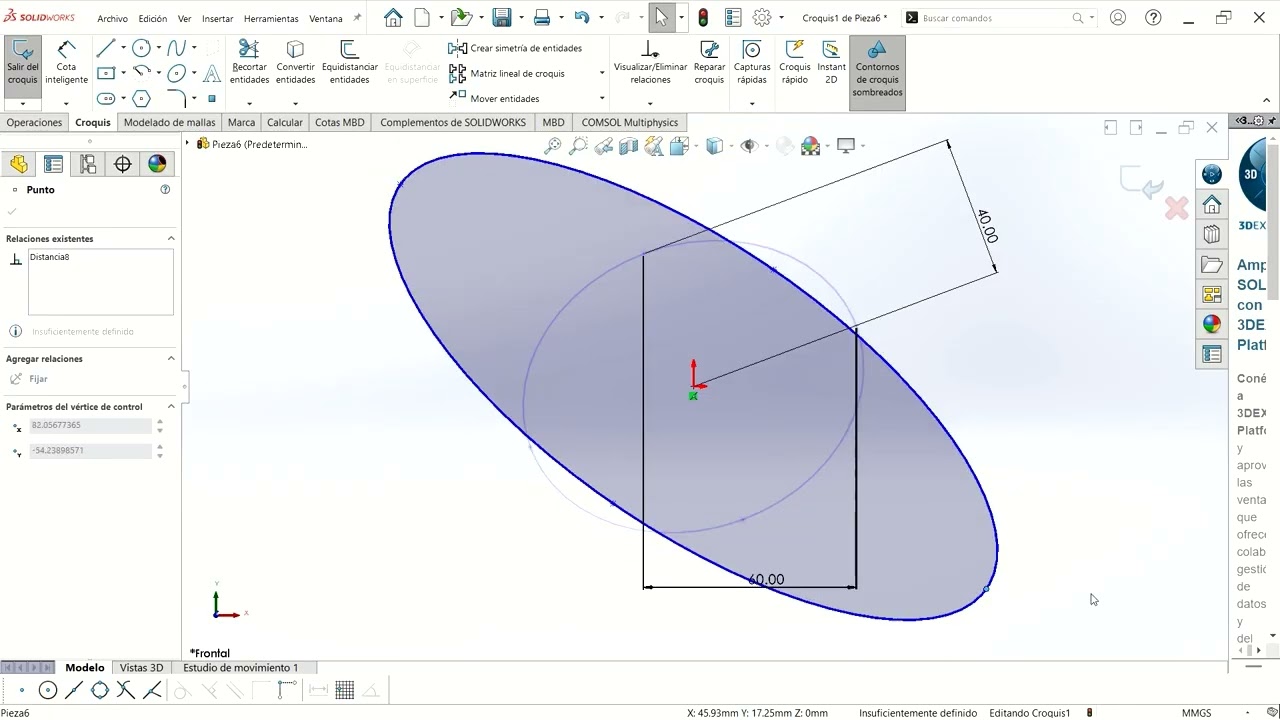The image size is (1280, 720).
Task: Select the Ellipse sketch tool
Action: click(177, 73)
